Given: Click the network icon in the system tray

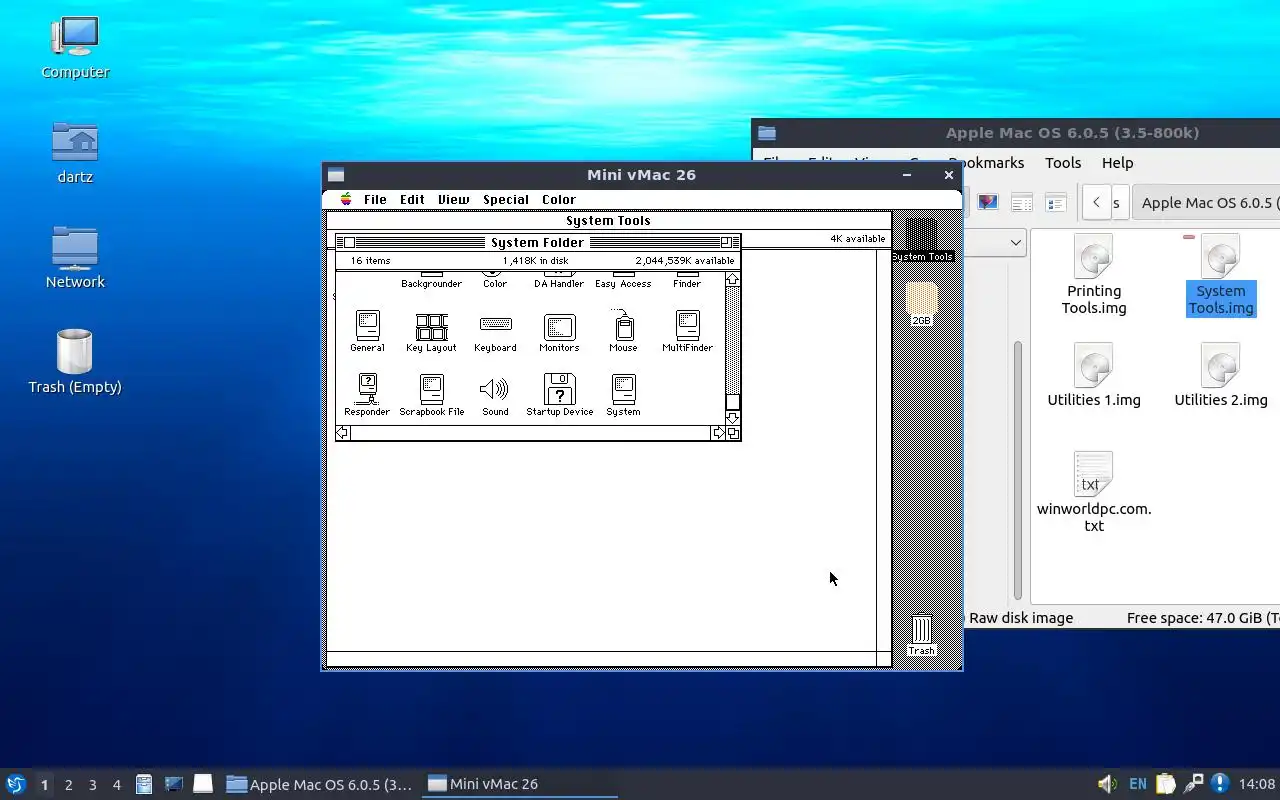Looking at the screenshot, I should pyautogui.click(x=1192, y=784).
